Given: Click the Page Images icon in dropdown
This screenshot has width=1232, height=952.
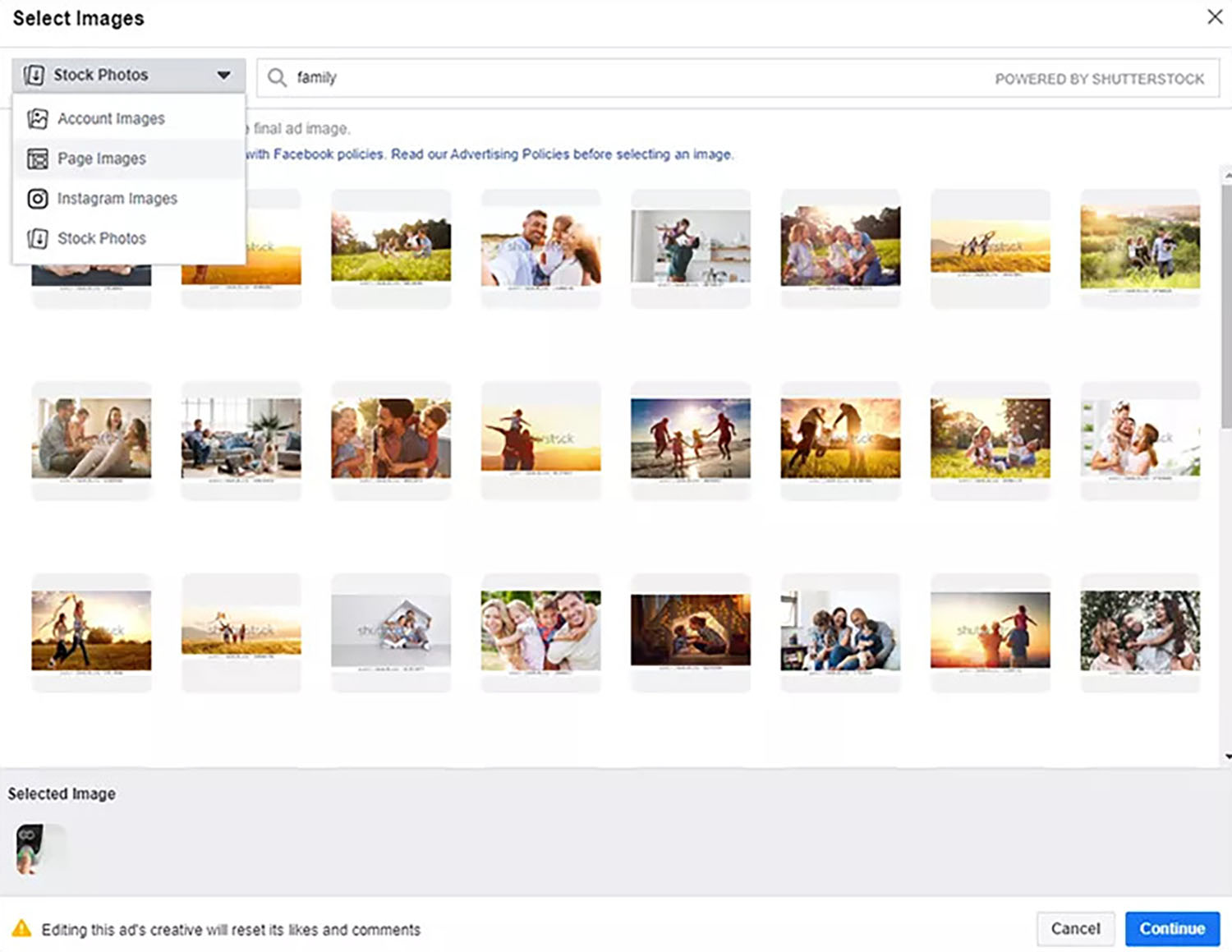Looking at the screenshot, I should point(38,159).
